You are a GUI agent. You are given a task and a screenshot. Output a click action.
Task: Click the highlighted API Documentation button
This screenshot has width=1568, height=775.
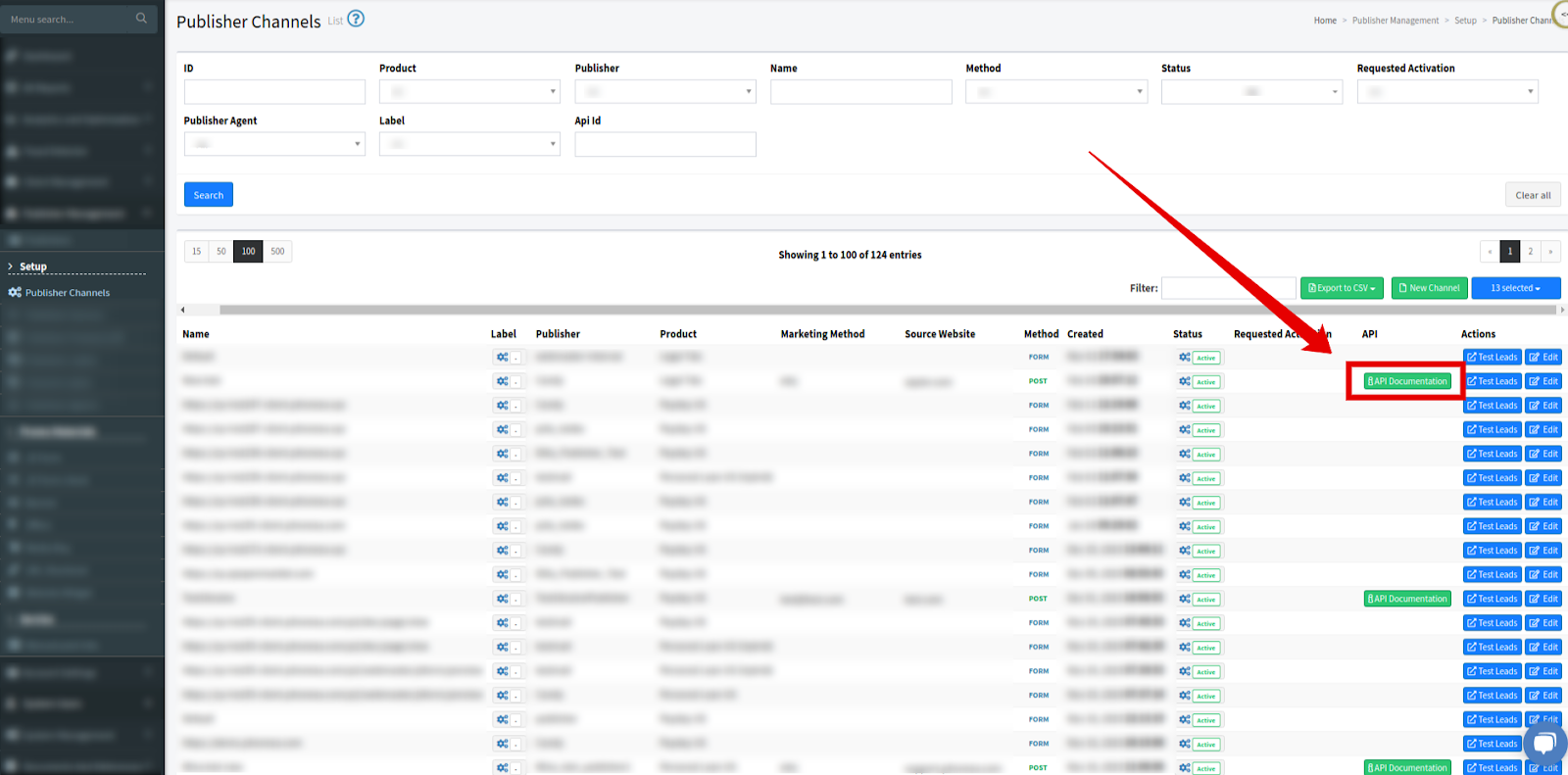point(1407,381)
